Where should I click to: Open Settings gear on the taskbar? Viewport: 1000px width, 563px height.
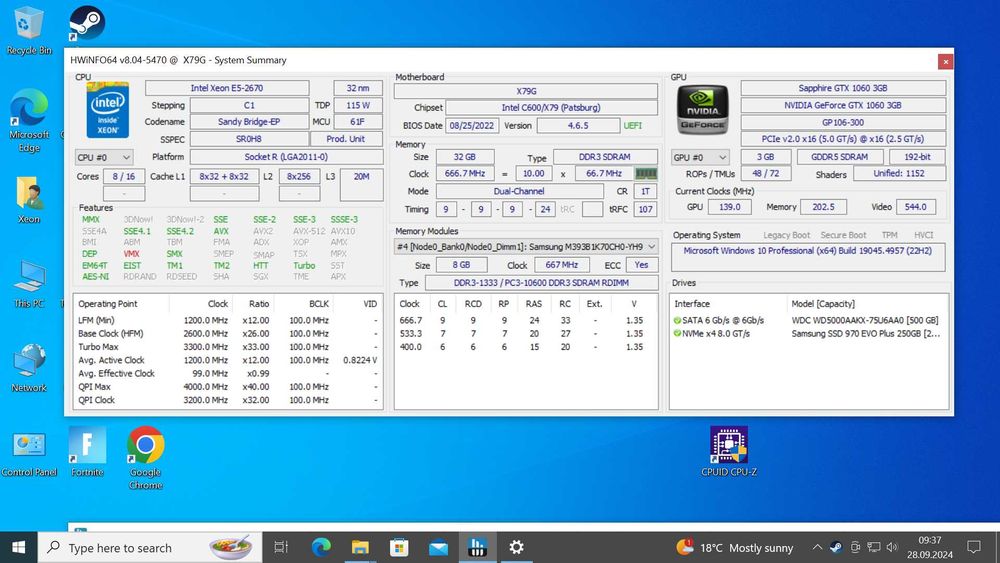pyautogui.click(x=516, y=547)
